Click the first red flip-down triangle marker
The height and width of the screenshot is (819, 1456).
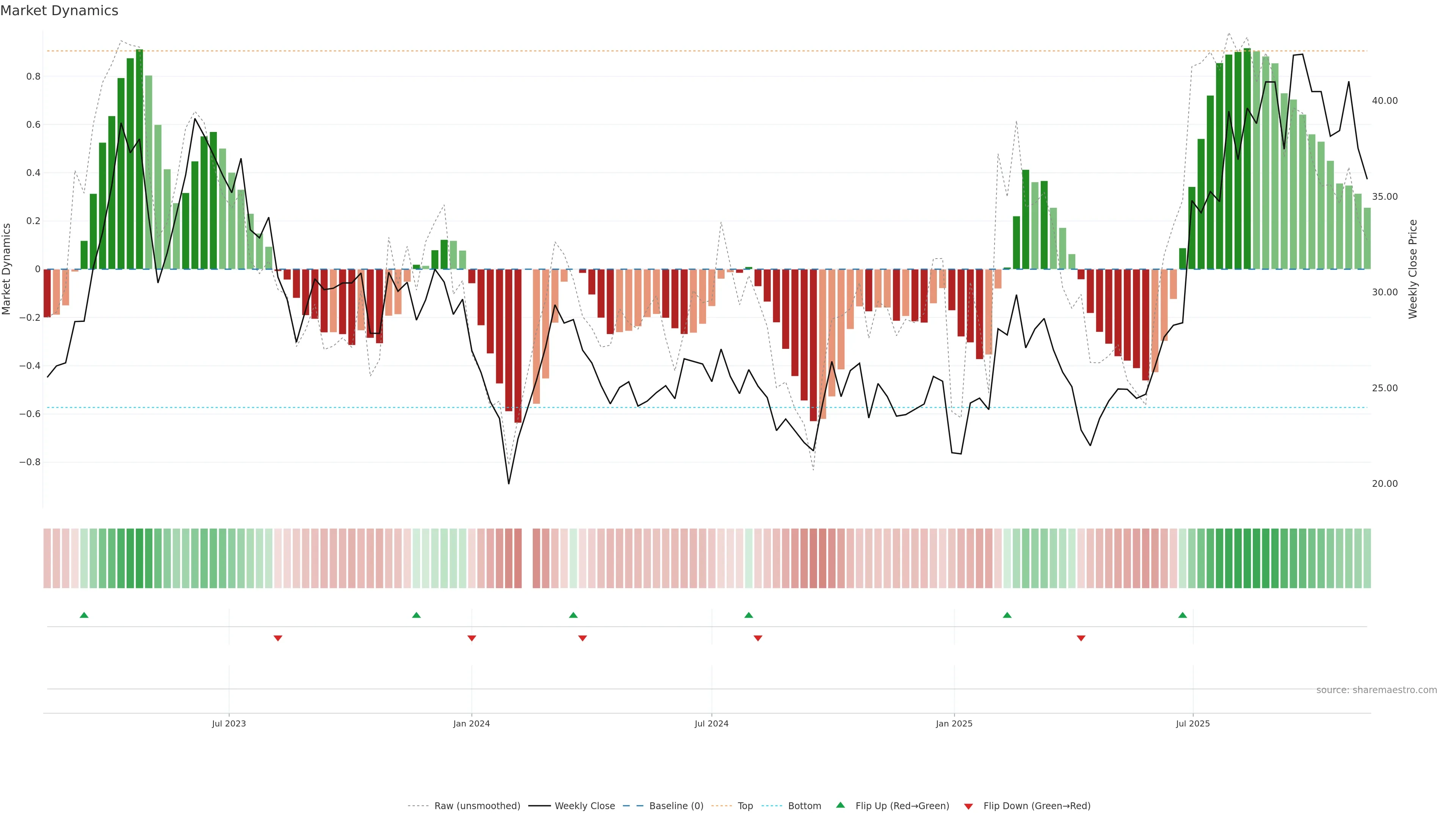tap(278, 638)
